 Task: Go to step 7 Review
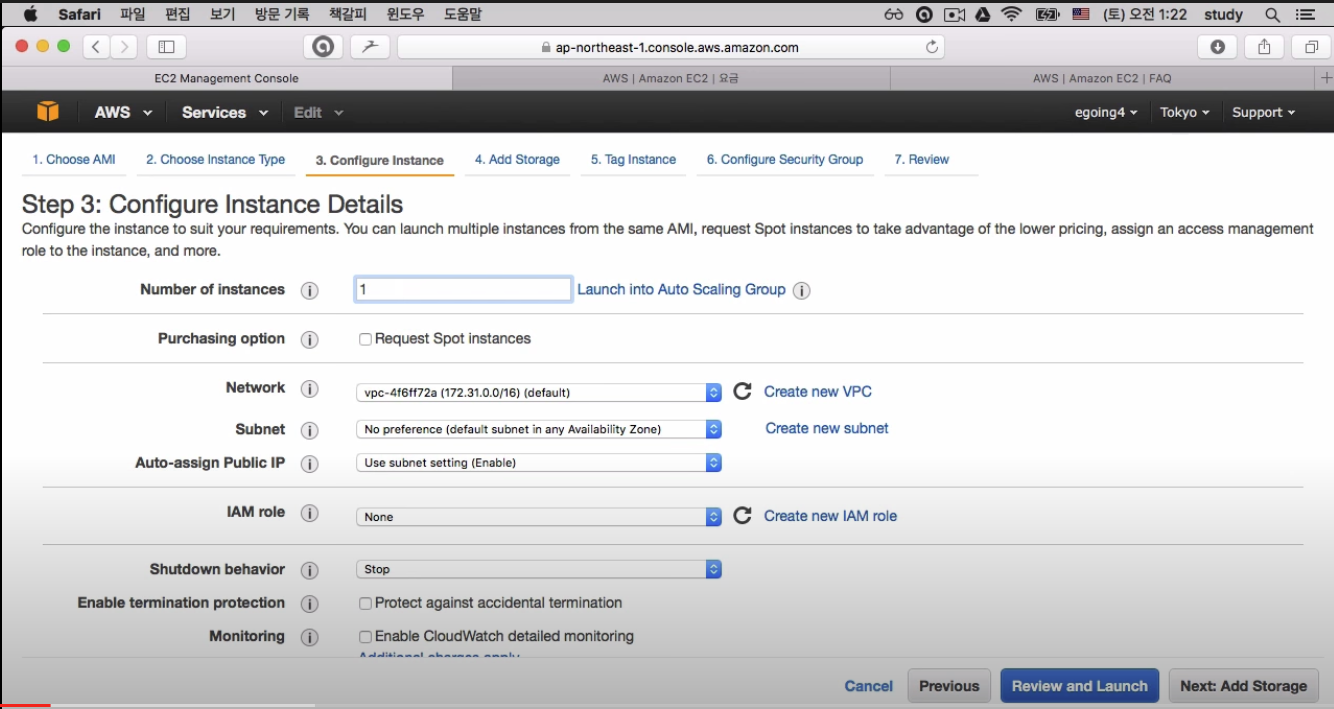click(x=922, y=160)
